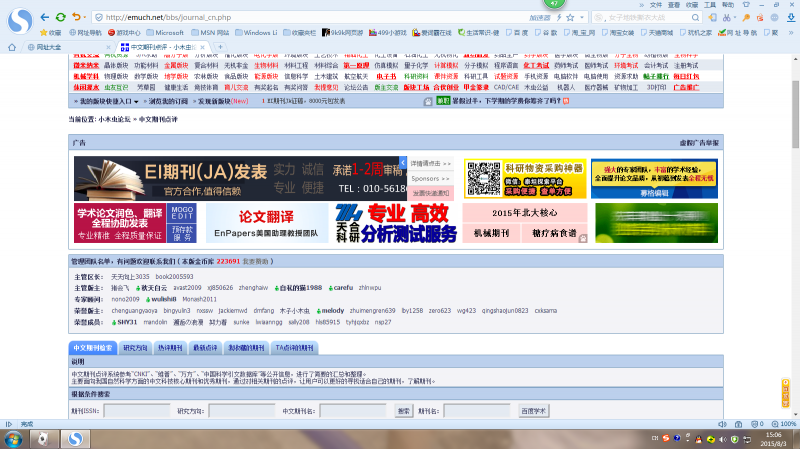Screen dimensions: 800x449
Task: Click the 虚假广告举报 link
Action: click(x=699, y=143)
